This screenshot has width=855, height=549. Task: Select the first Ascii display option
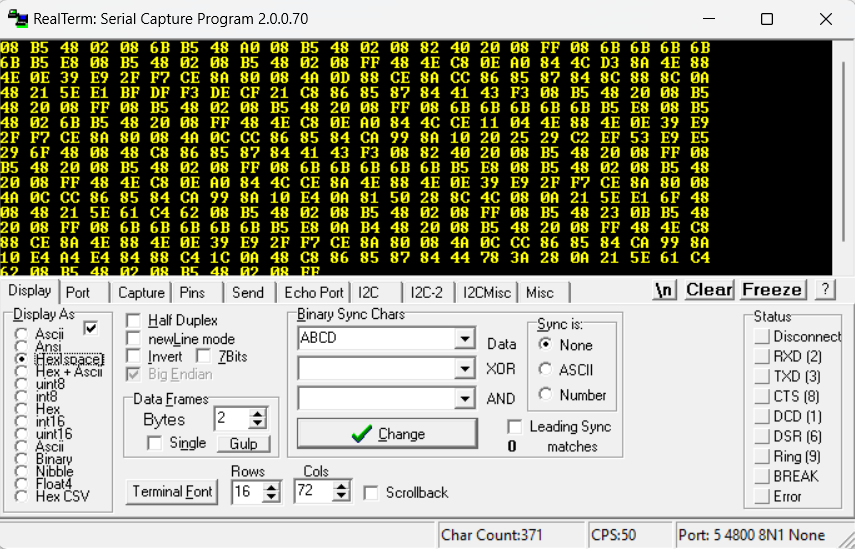[22, 334]
